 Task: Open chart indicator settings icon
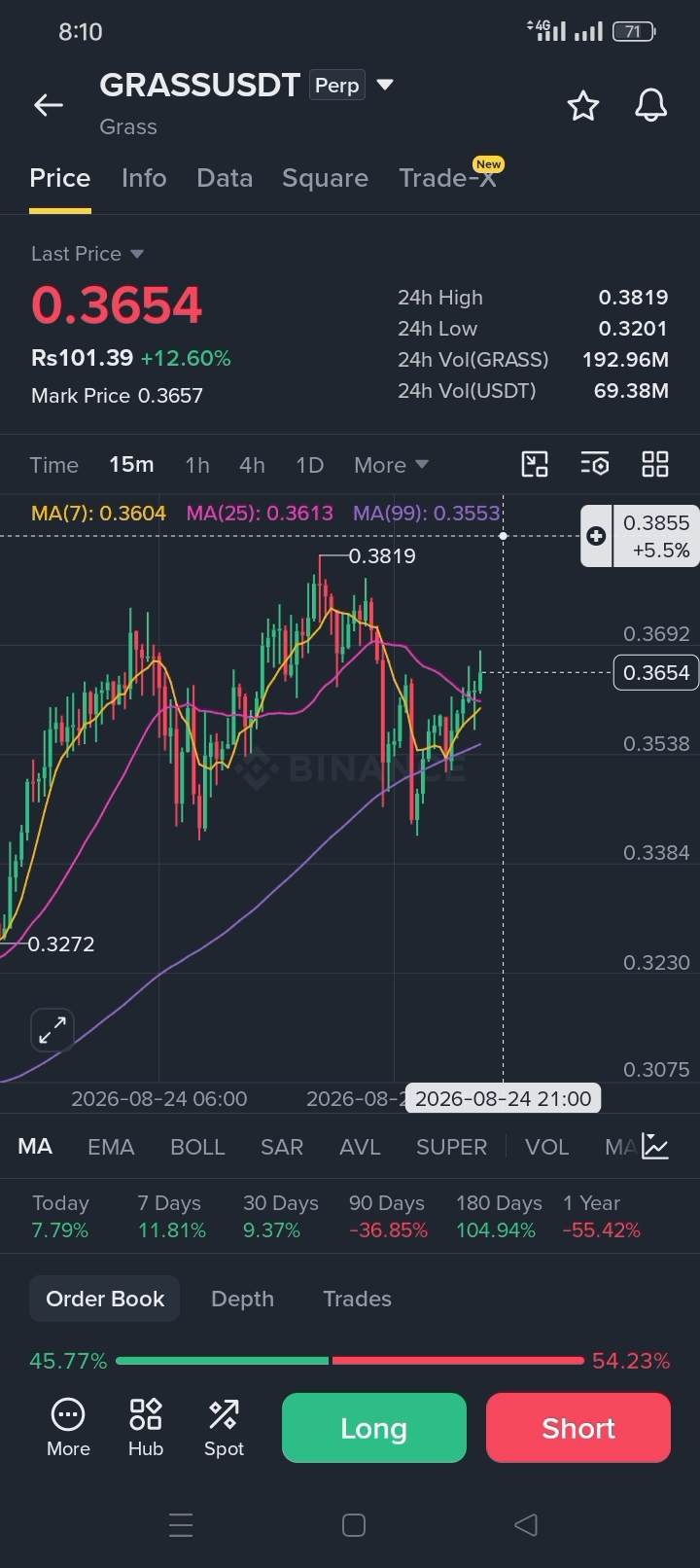tap(595, 464)
